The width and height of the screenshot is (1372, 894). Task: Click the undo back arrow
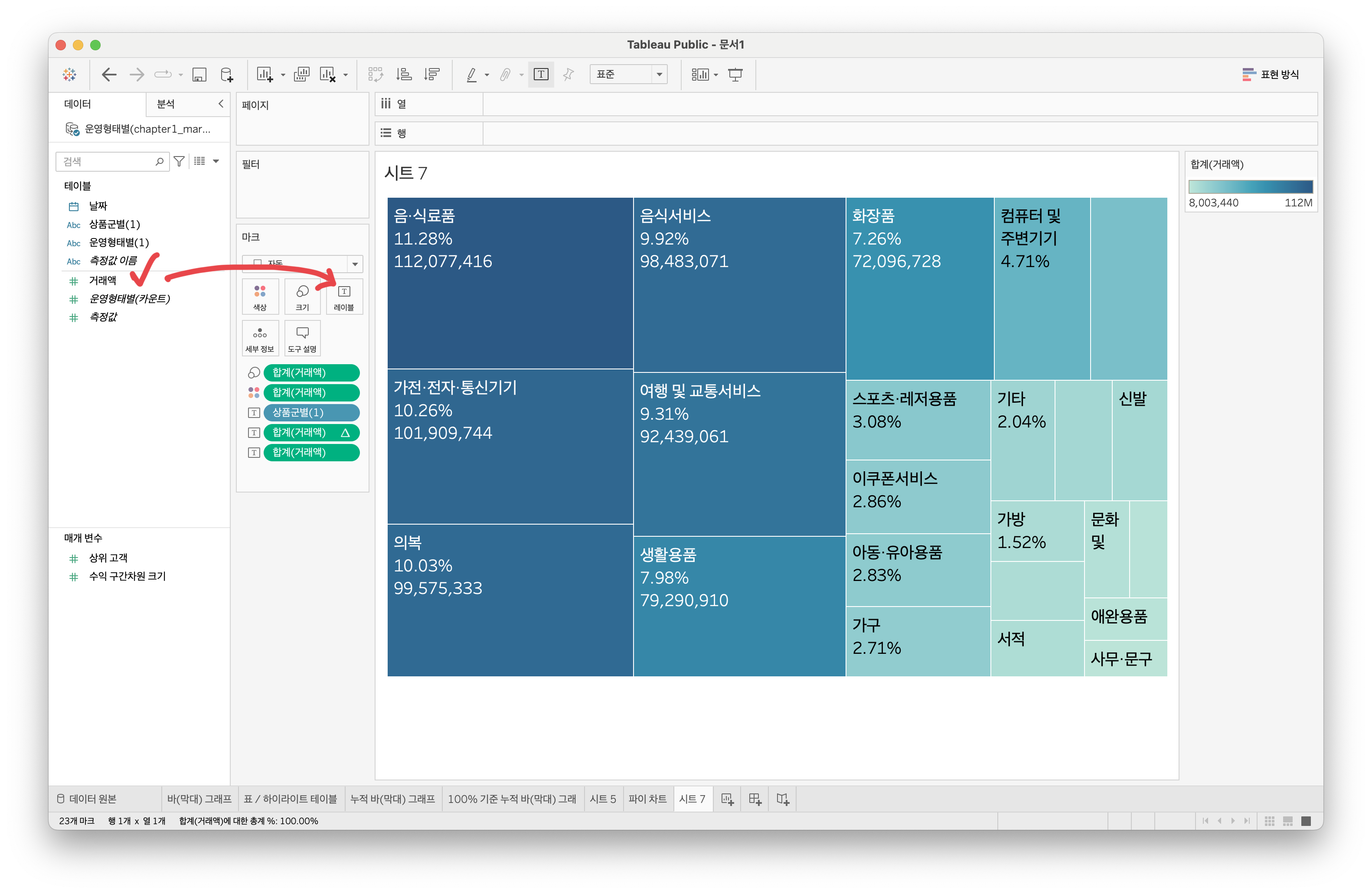tap(109, 75)
